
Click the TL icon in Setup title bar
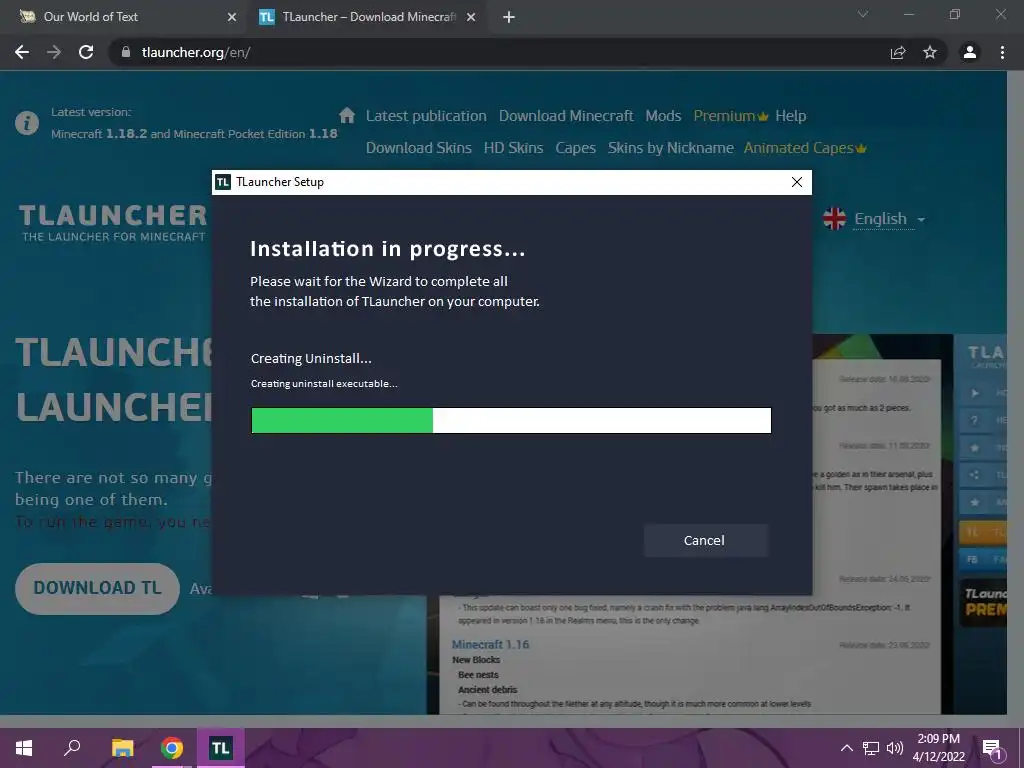click(x=223, y=182)
